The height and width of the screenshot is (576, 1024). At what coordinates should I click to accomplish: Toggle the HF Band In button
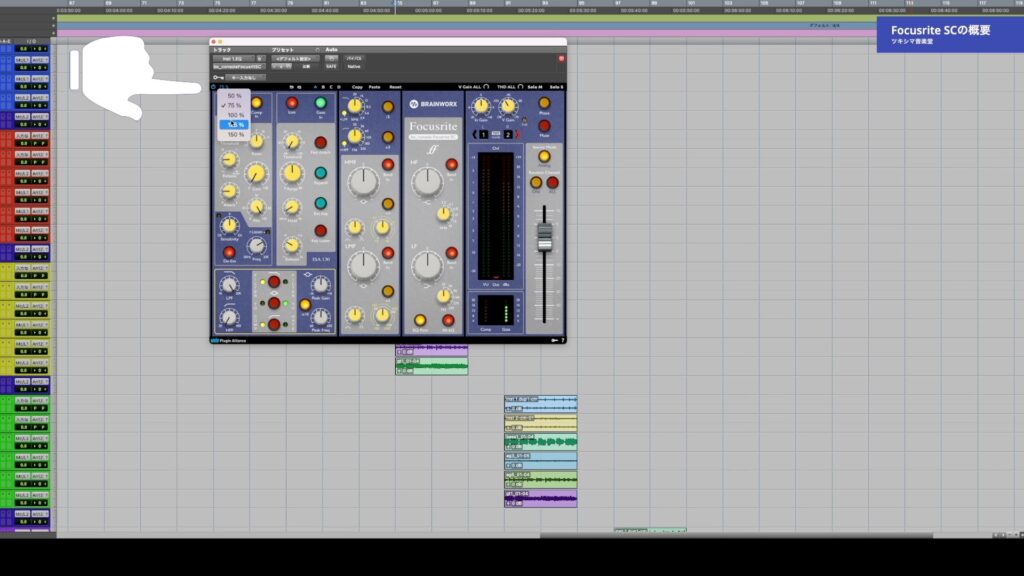pos(451,165)
